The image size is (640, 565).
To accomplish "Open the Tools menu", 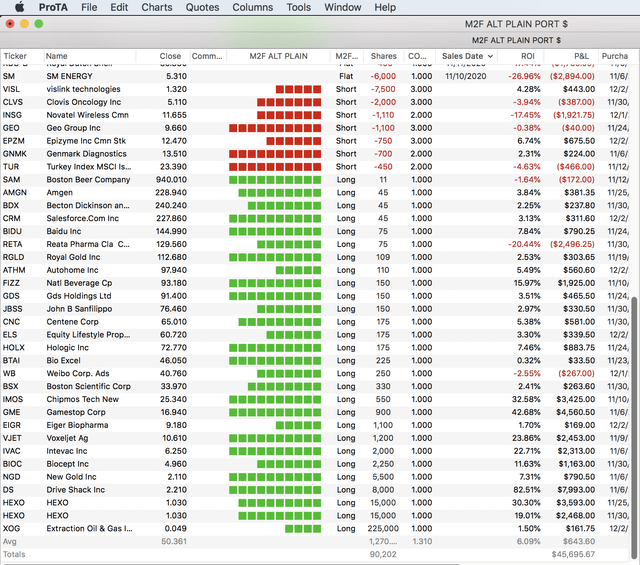I will pos(298,7).
